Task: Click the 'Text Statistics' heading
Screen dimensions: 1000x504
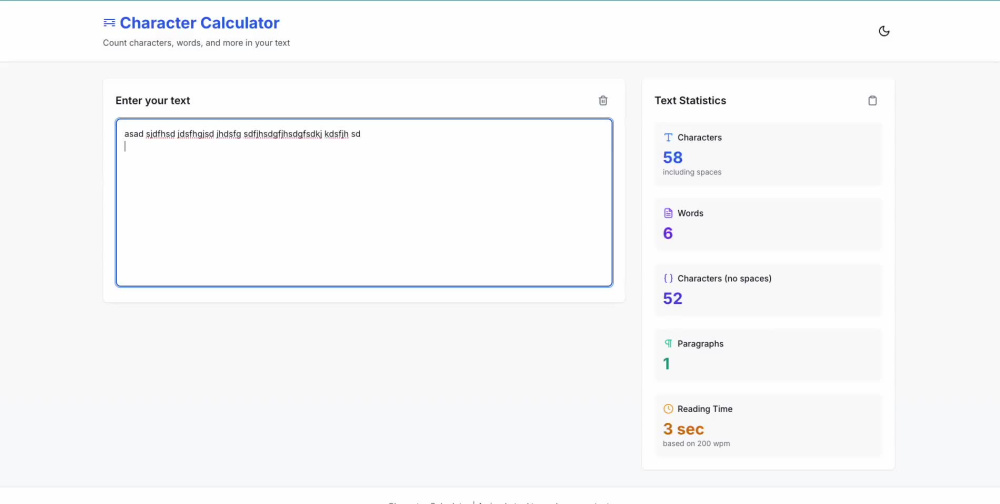Action: tap(690, 100)
